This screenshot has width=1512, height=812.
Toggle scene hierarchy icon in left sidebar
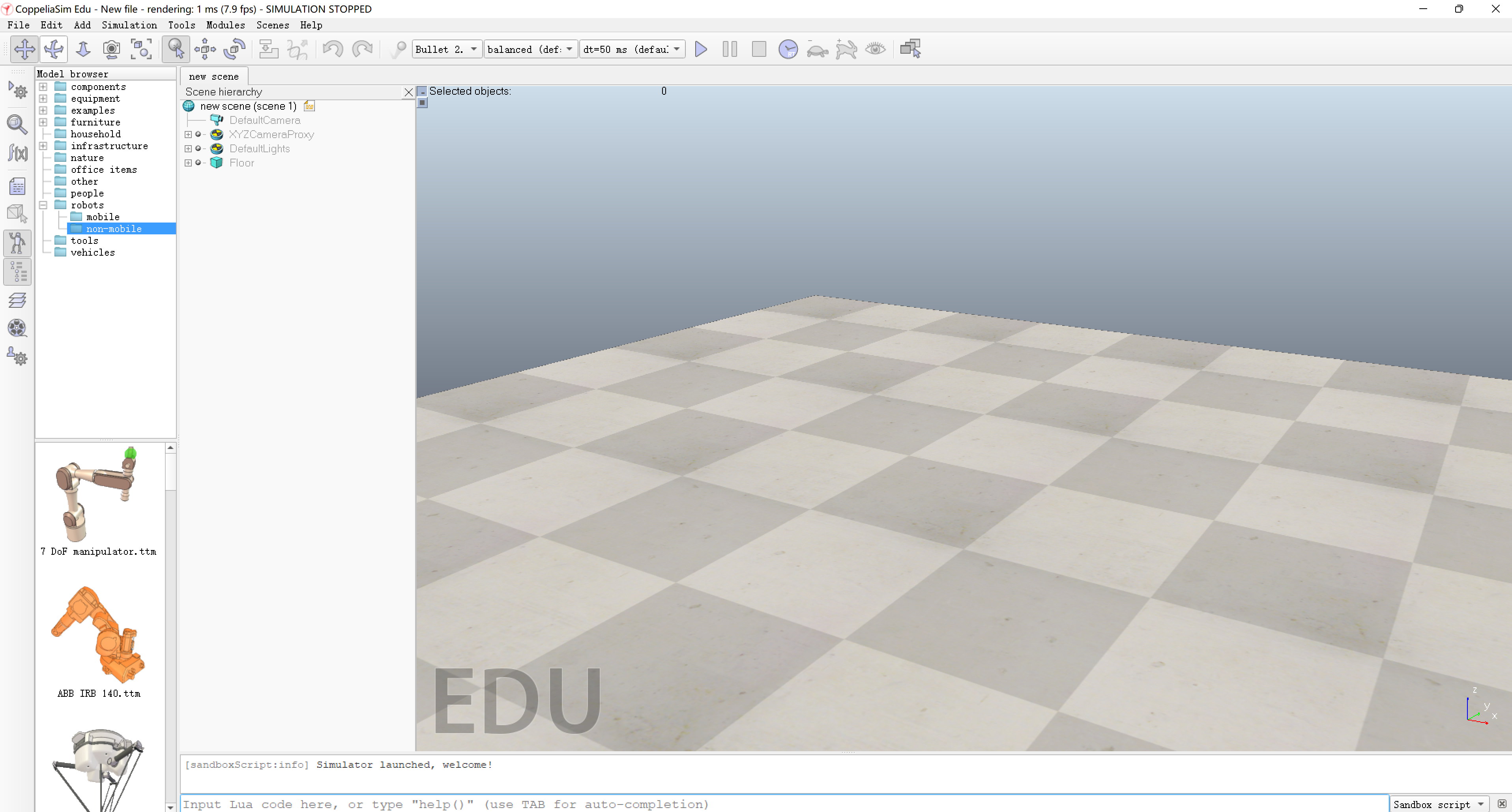pyautogui.click(x=17, y=272)
